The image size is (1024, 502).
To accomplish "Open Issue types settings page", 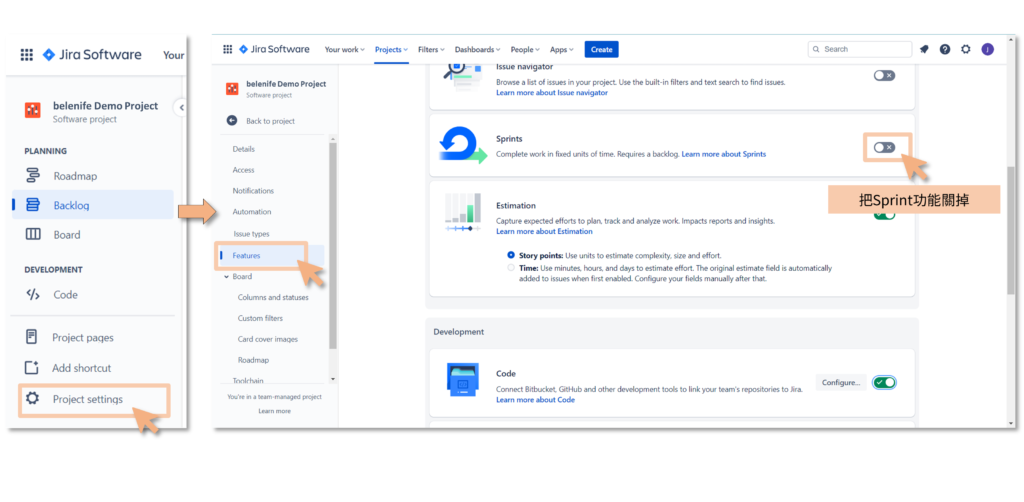I will tap(251, 234).
